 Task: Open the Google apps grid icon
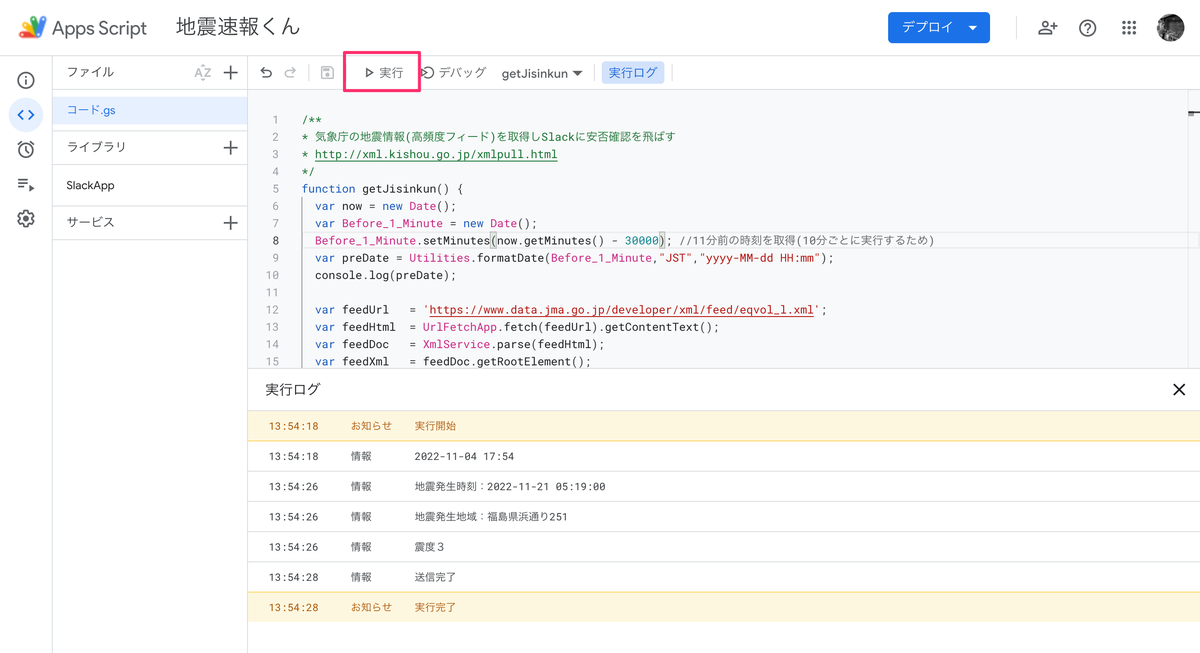pyautogui.click(x=1129, y=28)
